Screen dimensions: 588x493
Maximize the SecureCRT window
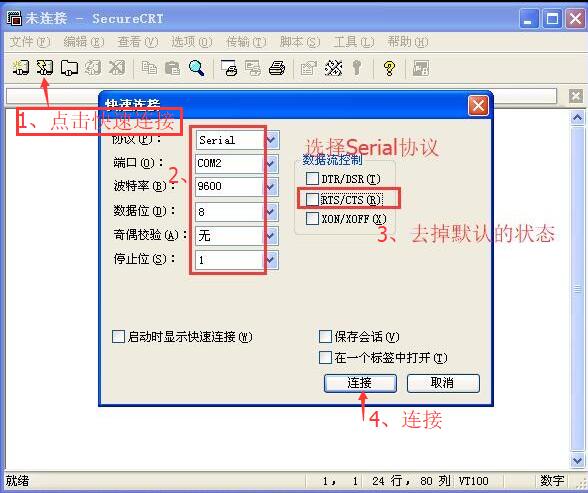tap(552, 18)
